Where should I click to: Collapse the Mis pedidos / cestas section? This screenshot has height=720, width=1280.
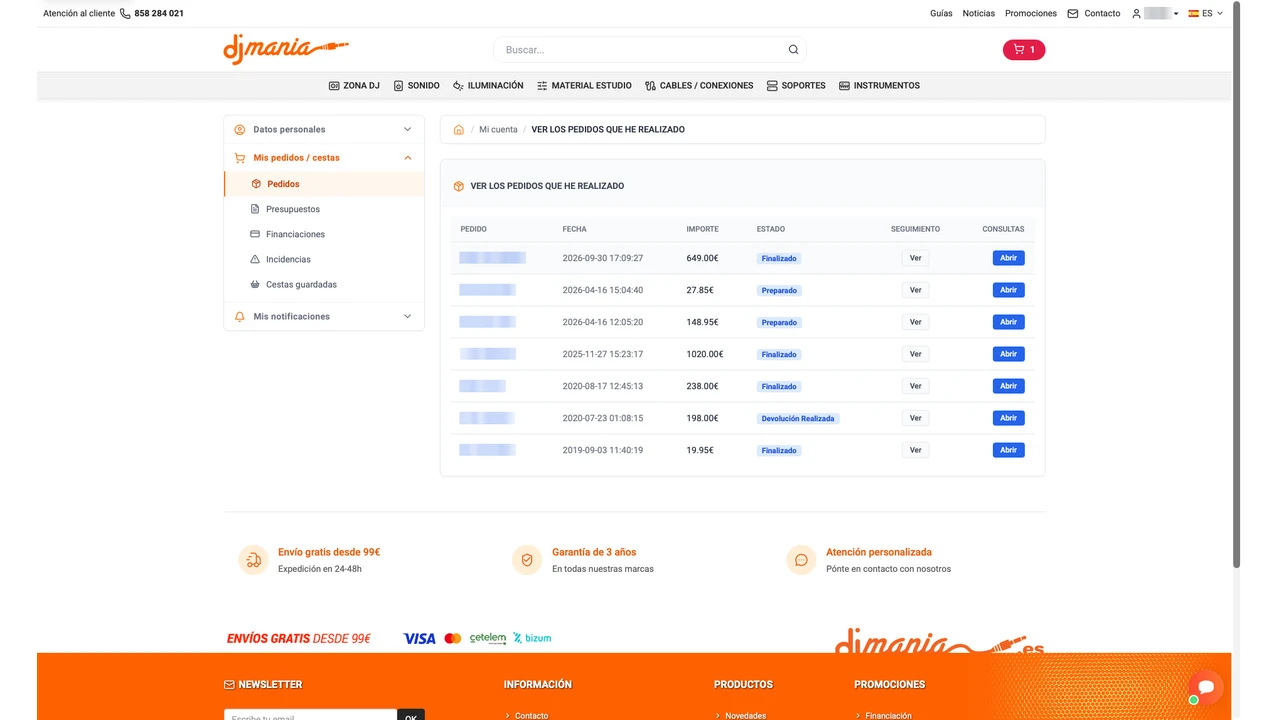pyautogui.click(x=324, y=157)
